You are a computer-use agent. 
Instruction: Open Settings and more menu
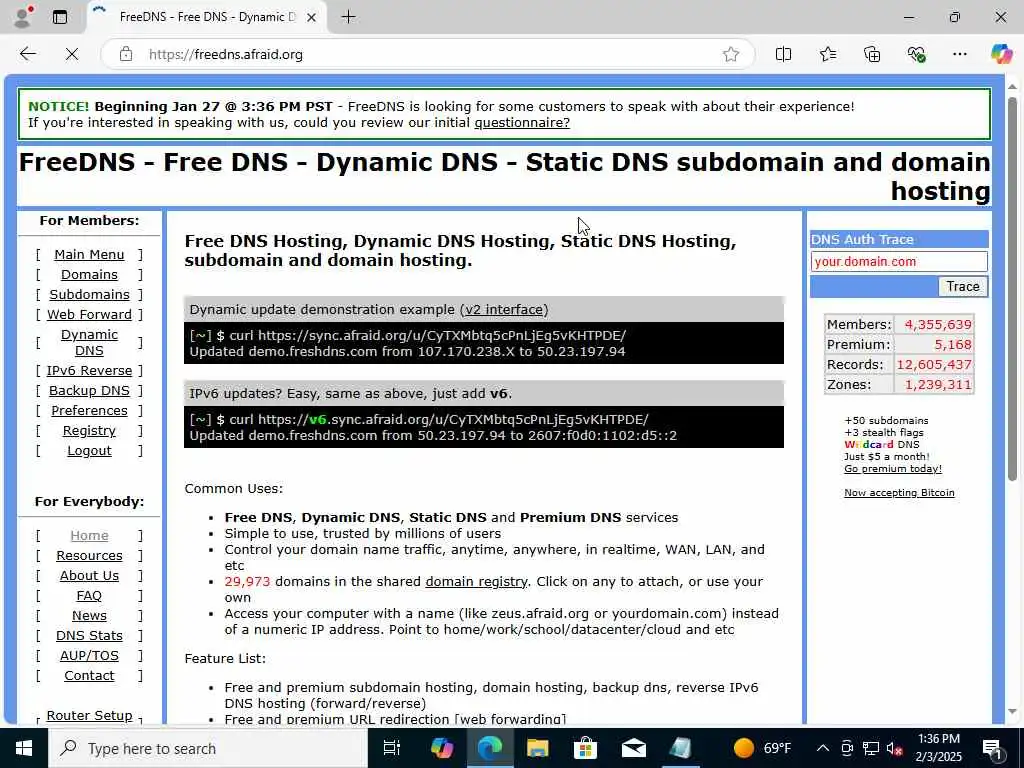959,54
